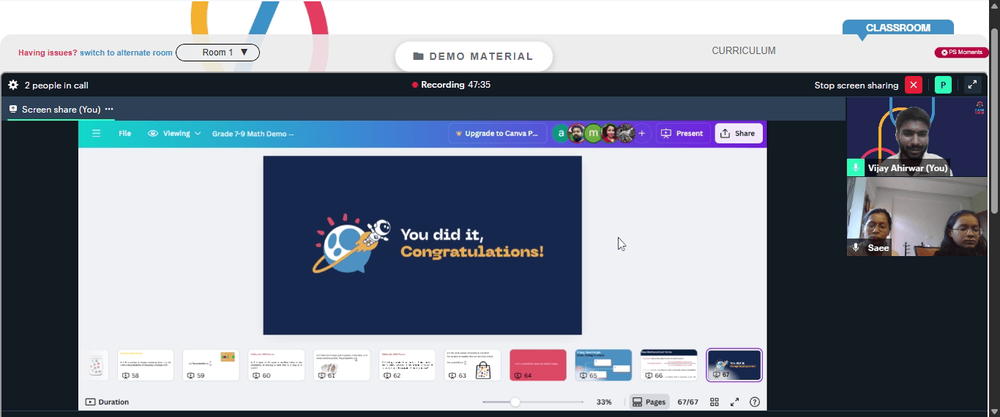Click the 67/67 page counter

click(688, 402)
